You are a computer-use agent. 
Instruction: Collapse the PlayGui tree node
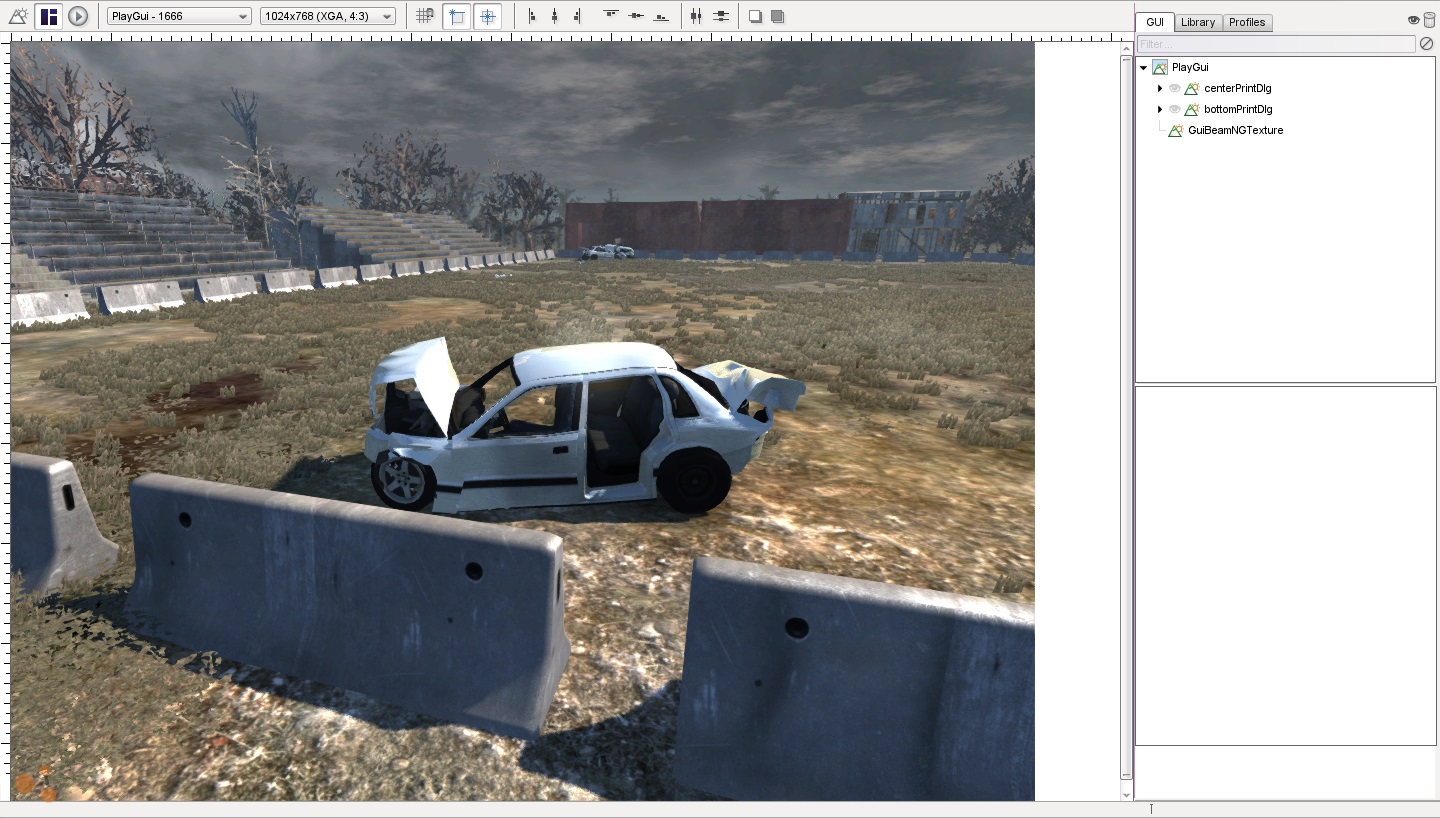1144,67
